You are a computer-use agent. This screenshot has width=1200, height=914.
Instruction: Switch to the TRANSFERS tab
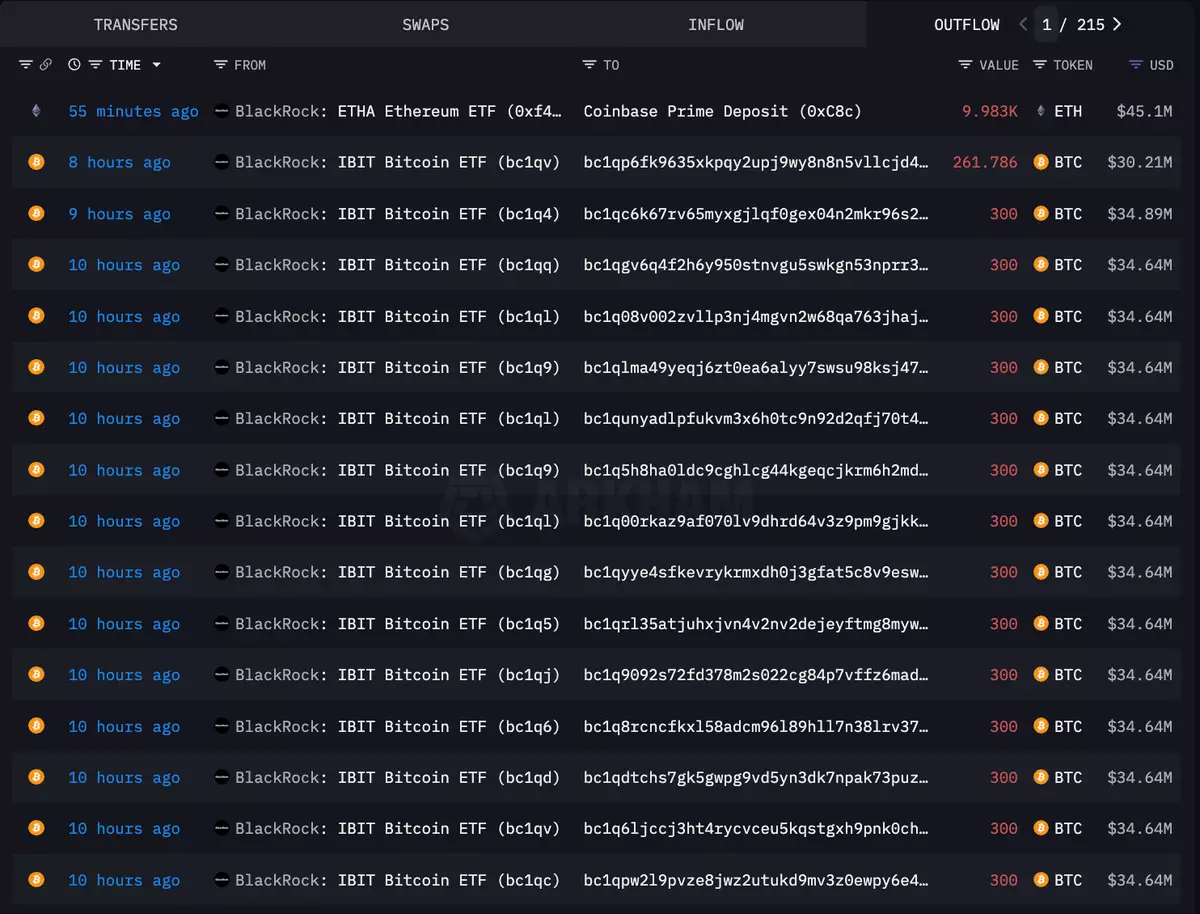[x=135, y=24]
